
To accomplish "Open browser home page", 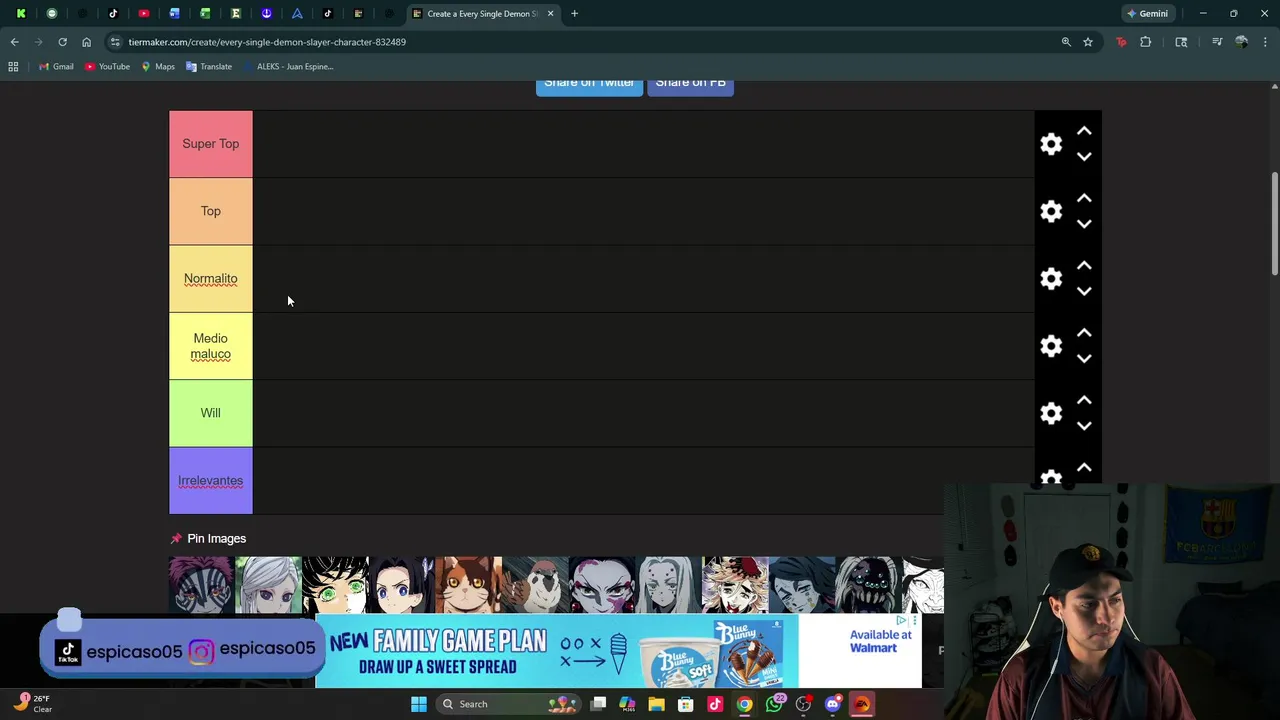I will point(86,42).
